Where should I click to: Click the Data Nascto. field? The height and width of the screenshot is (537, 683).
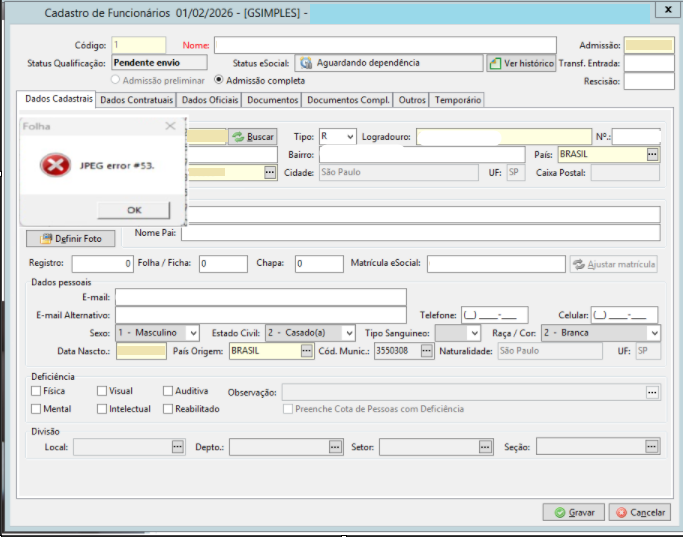[x=141, y=351]
